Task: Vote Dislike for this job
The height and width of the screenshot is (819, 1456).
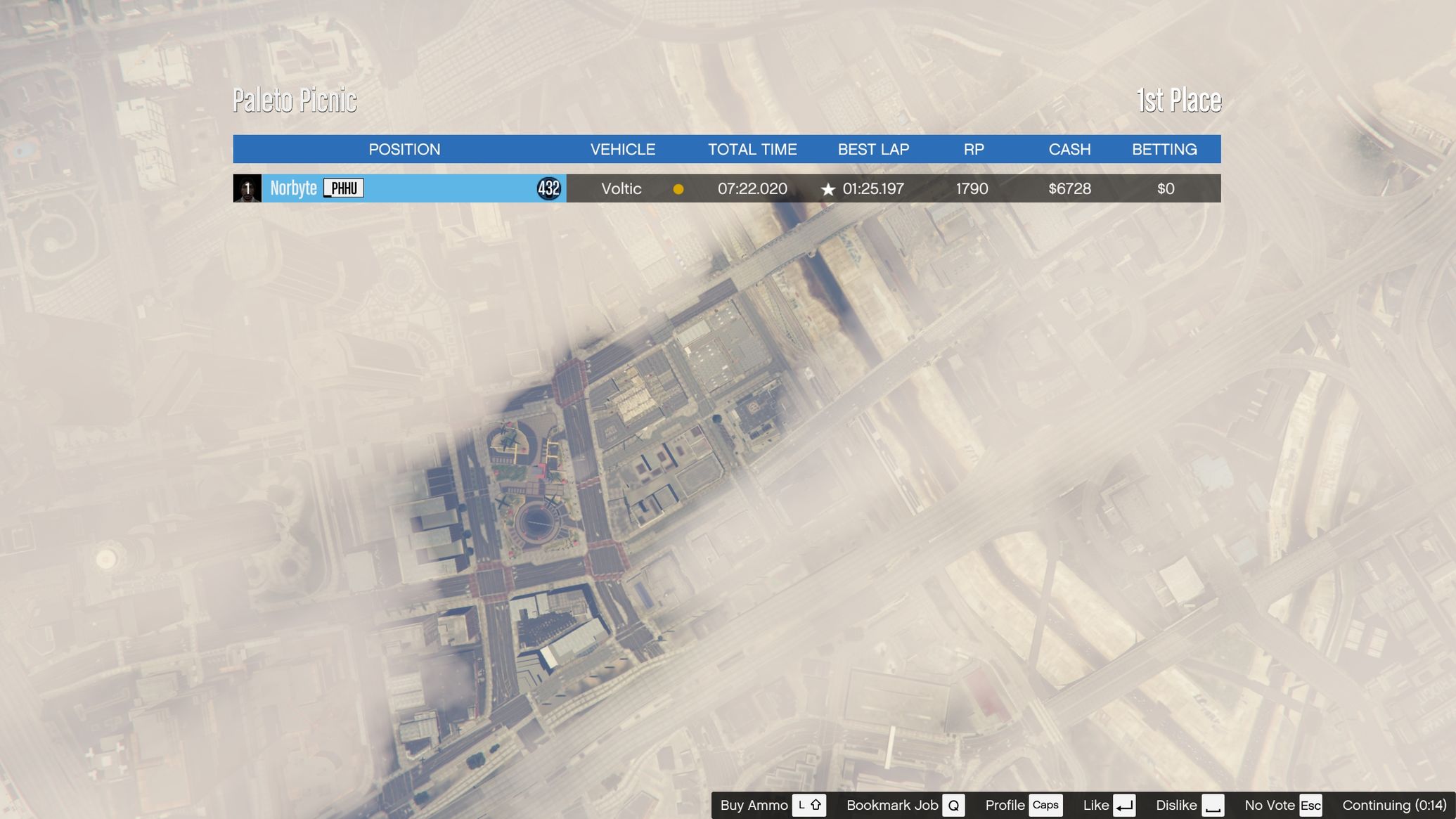Action: point(1176,805)
